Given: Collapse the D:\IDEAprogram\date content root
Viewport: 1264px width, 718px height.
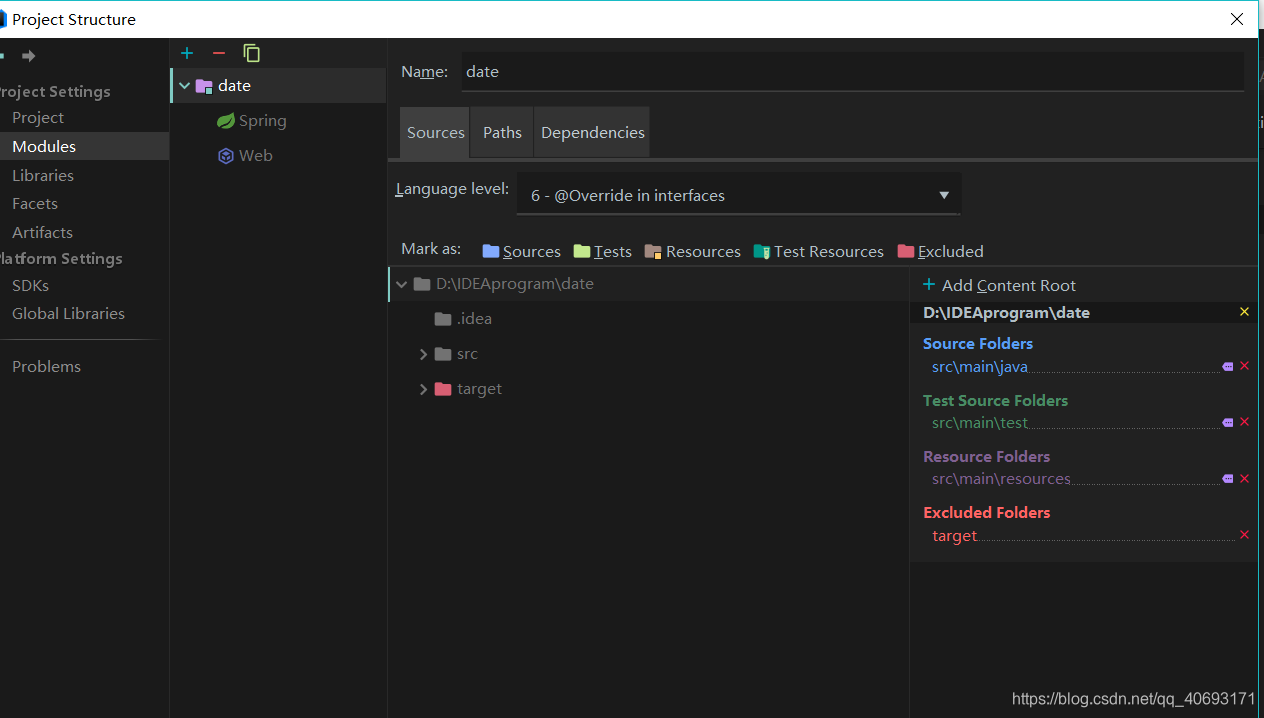Looking at the screenshot, I should point(402,284).
